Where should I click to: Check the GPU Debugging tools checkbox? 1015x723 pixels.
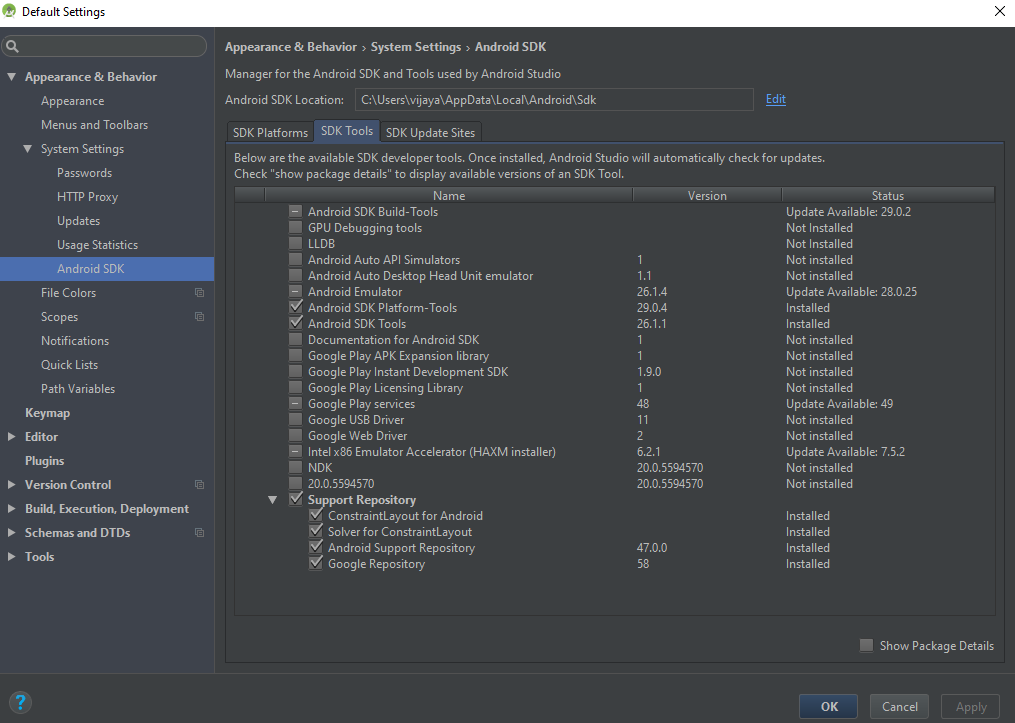click(x=295, y=227)
